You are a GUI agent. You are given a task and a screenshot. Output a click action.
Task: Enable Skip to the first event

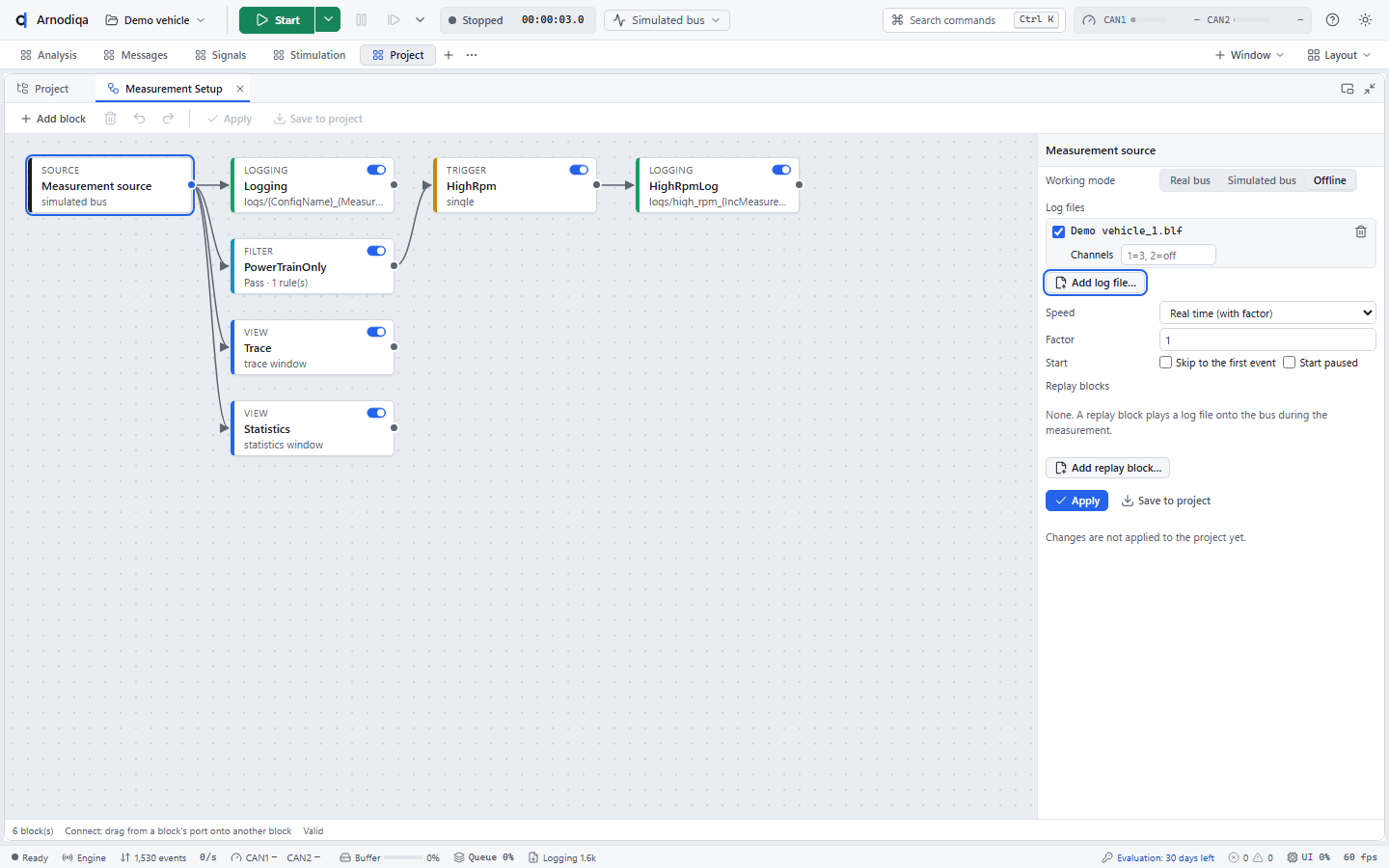click(1165, 363)
